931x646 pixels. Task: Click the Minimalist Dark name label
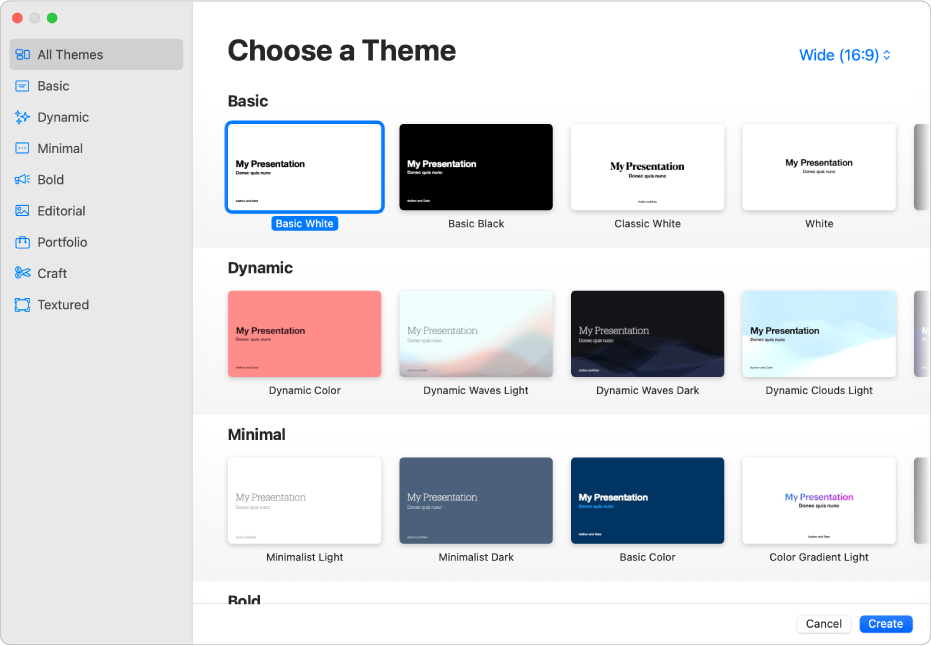click(476, 558)
